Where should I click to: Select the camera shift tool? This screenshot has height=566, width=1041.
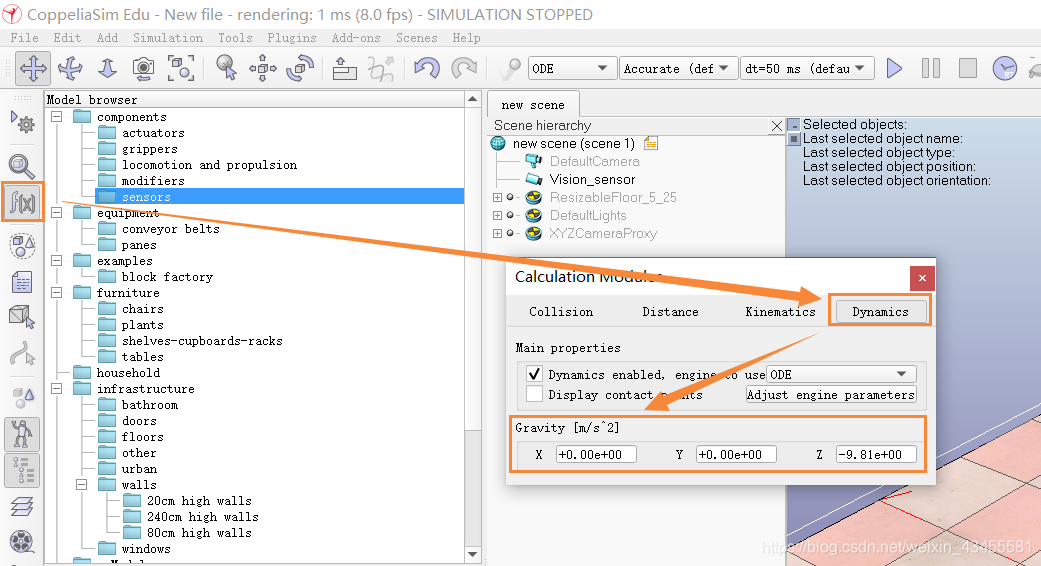pyautogui.click(x=107, y=68)
